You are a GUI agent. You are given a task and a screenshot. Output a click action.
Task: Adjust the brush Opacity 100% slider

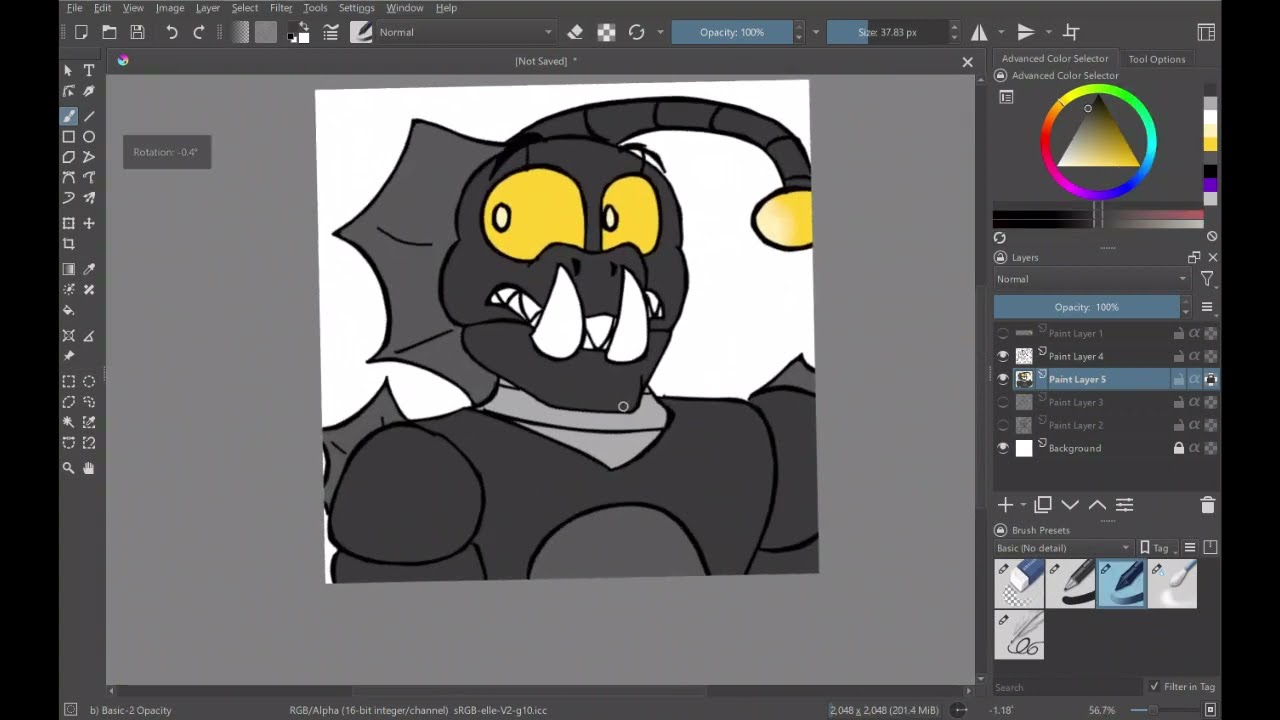[732, 32]
